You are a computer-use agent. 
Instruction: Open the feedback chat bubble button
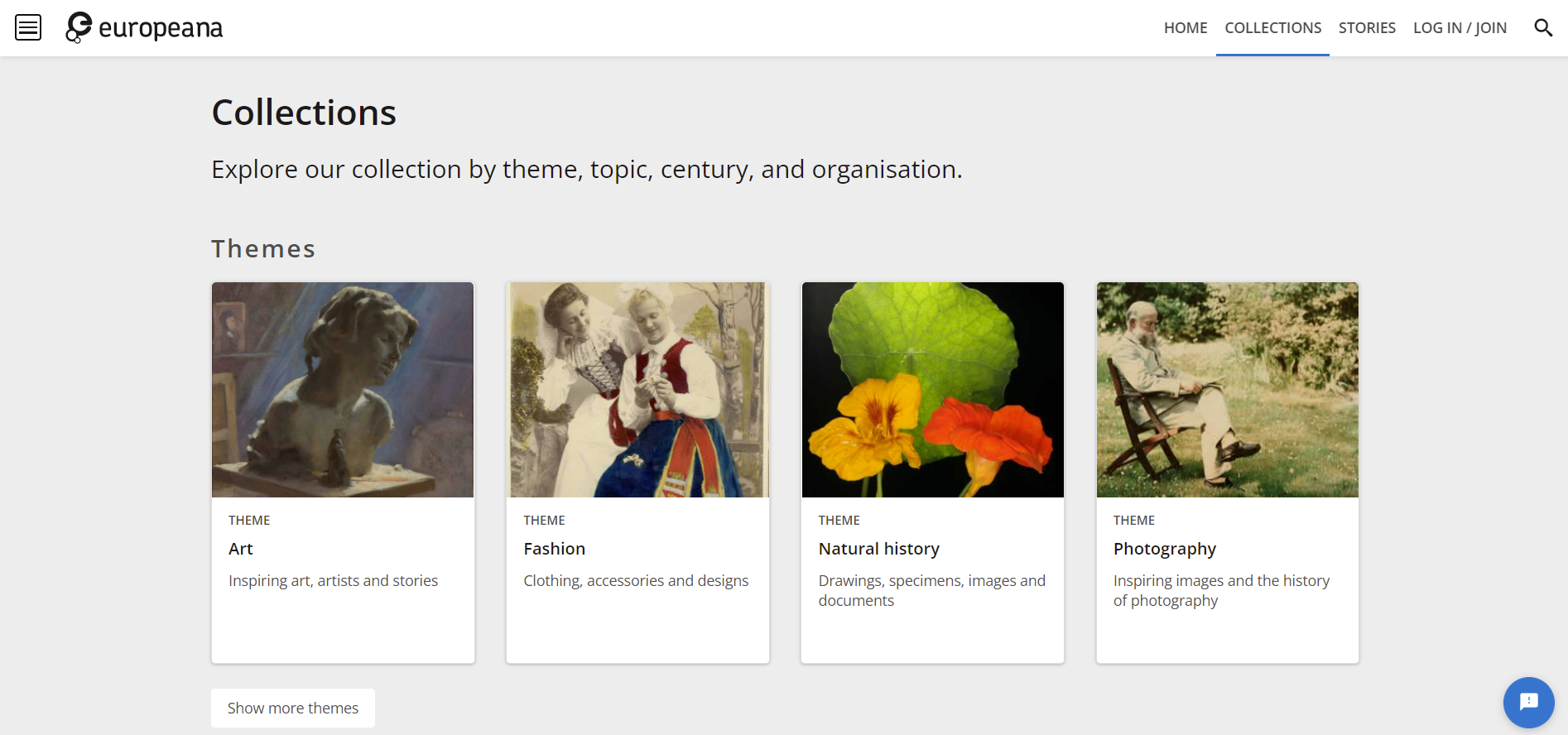point(1528,702)
